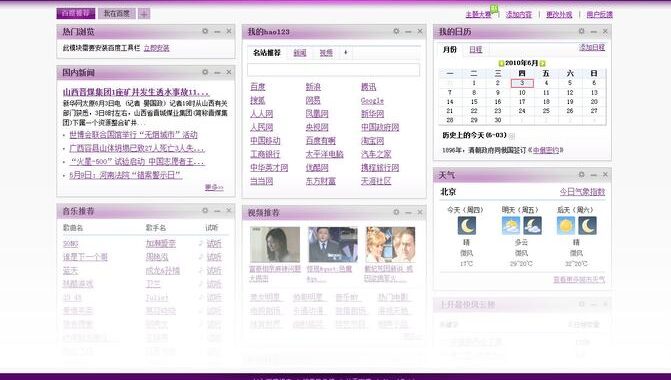Image resolution: width=671 pixels, height=380 pixels.
Task: Open 今日气象指数 link
Action: 582,192
